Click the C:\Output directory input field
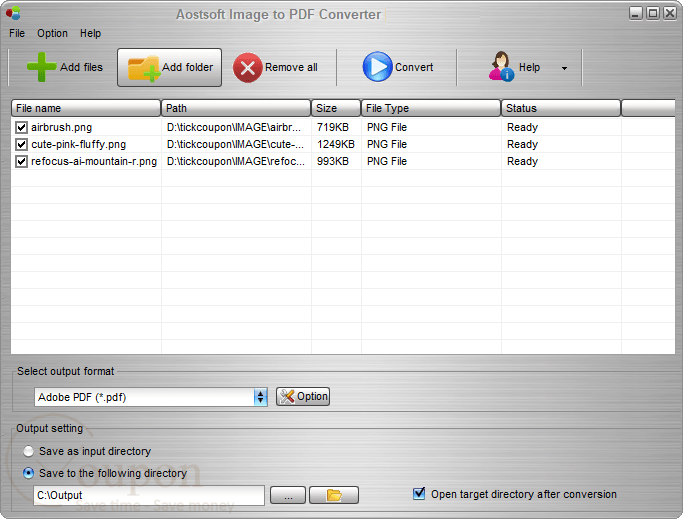The image size is (683, 519). [149, 495]
